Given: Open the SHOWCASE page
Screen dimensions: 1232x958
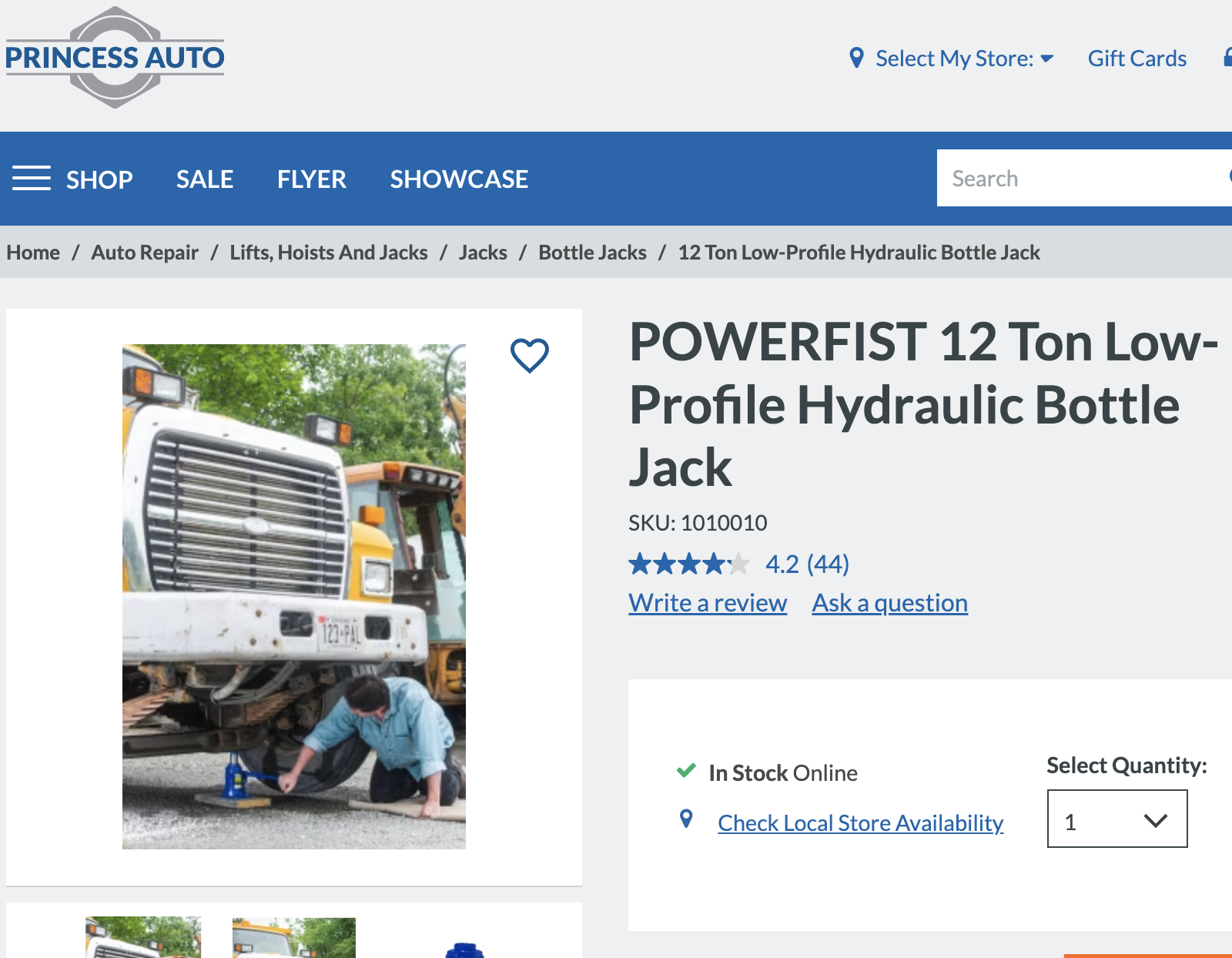Looking at the screenshot, I should tap(459, 179).
